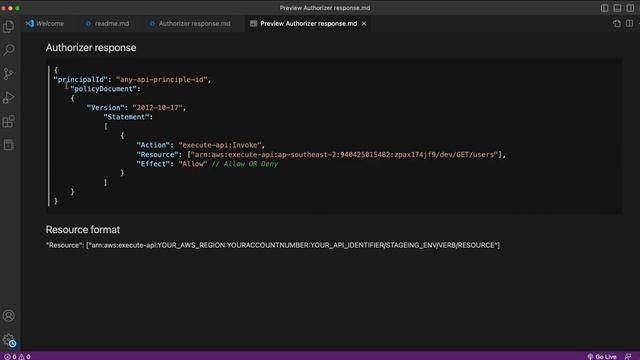
Task: Open the Run and Debug view
Action: 9,98
